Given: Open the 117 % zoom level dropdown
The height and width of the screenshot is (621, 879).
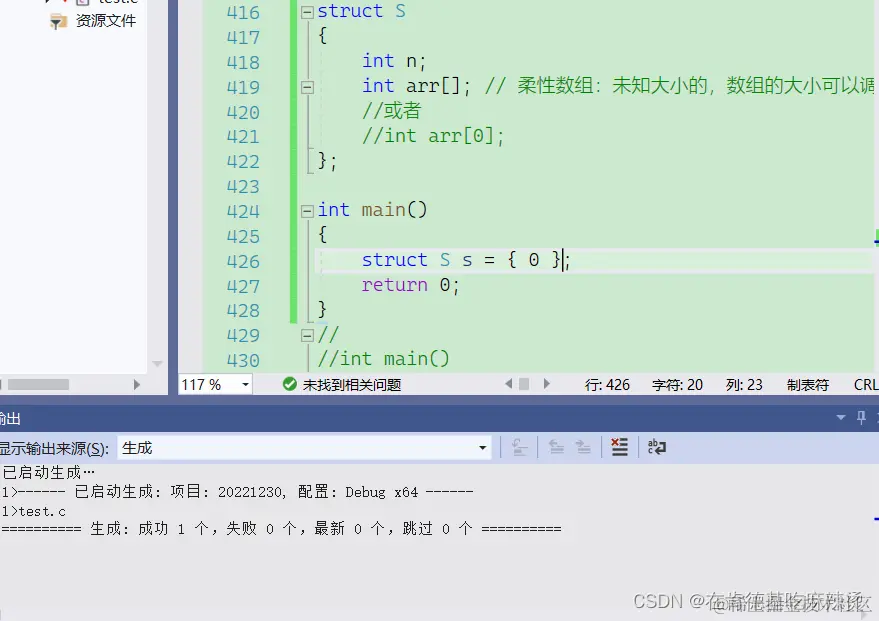Looking at the screenshot, I should click(x=245, y=384).
